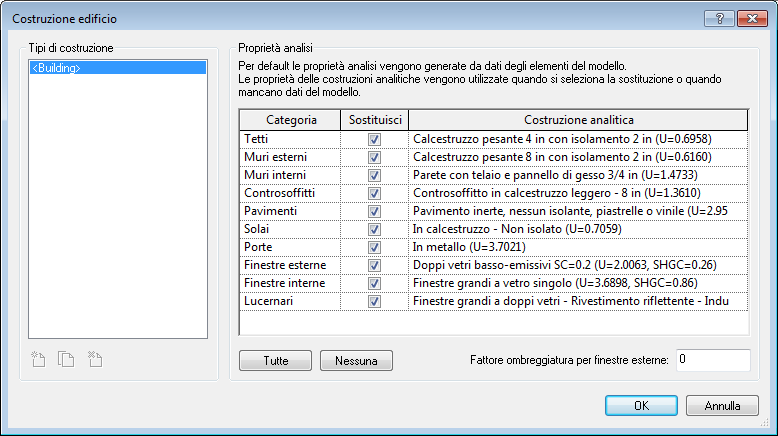The image size is (778, 436).
Task: Click the shading factor input field
Action: [712, 360]
